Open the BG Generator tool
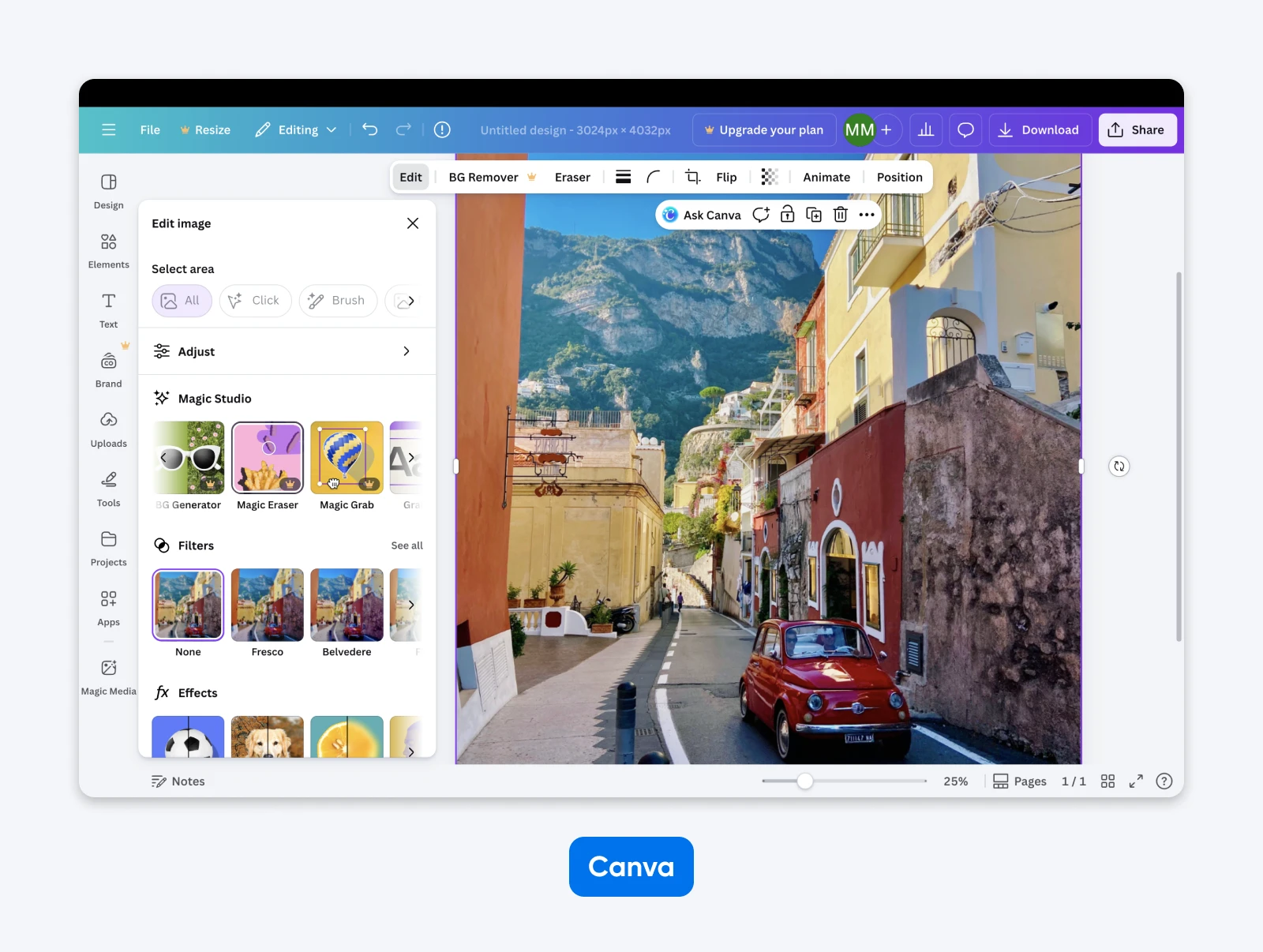 click(188, 458)
